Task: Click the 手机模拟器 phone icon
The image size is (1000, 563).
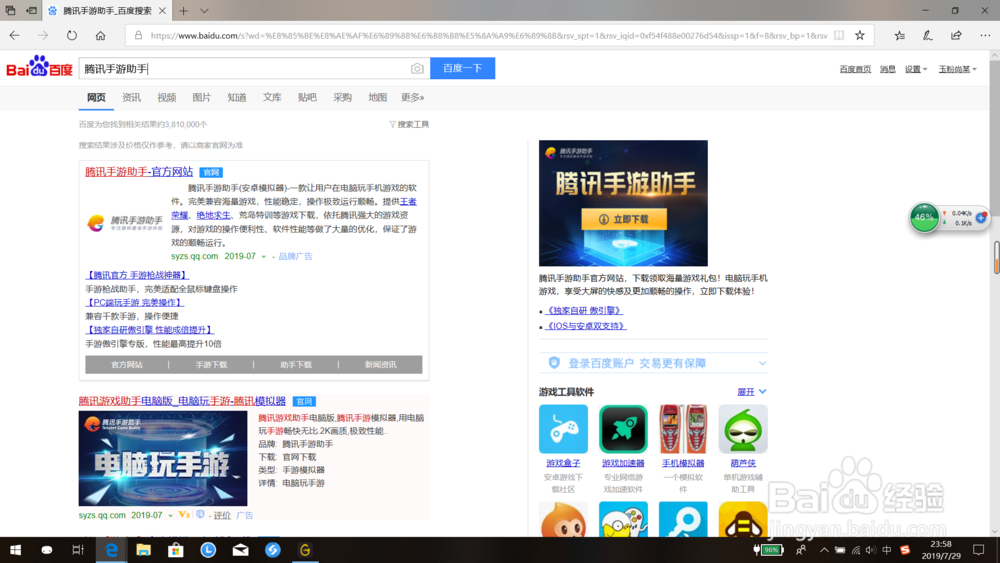Action: point(683,428)
